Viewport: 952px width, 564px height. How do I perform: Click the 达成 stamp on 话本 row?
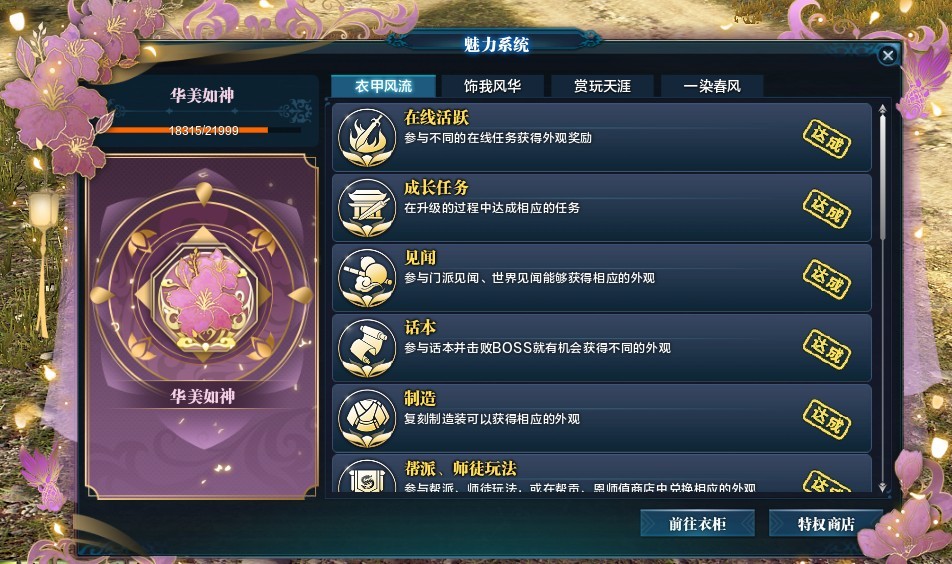click(x=826, y=349)
